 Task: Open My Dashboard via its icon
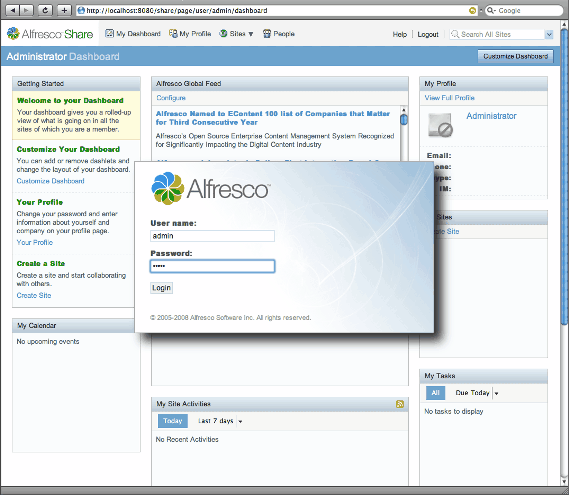[x=109, y=33]
